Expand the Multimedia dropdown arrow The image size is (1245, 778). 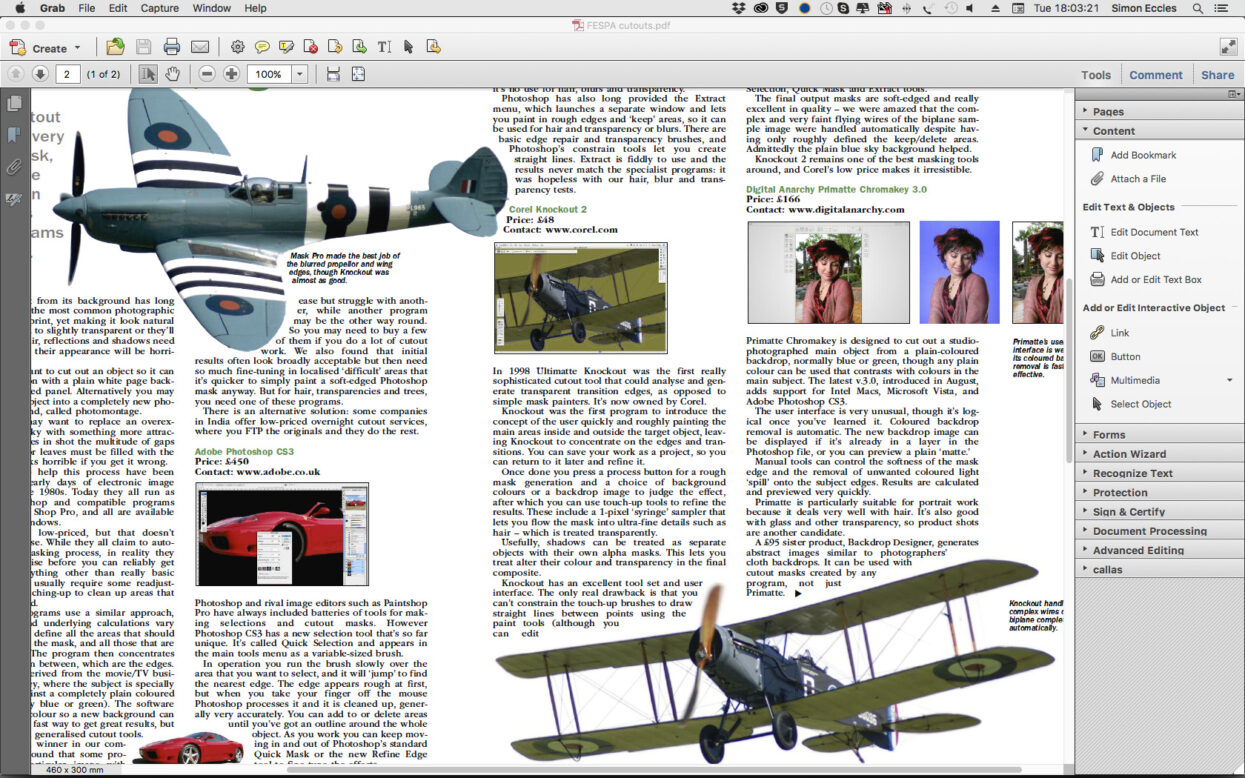pos(1229,380)
